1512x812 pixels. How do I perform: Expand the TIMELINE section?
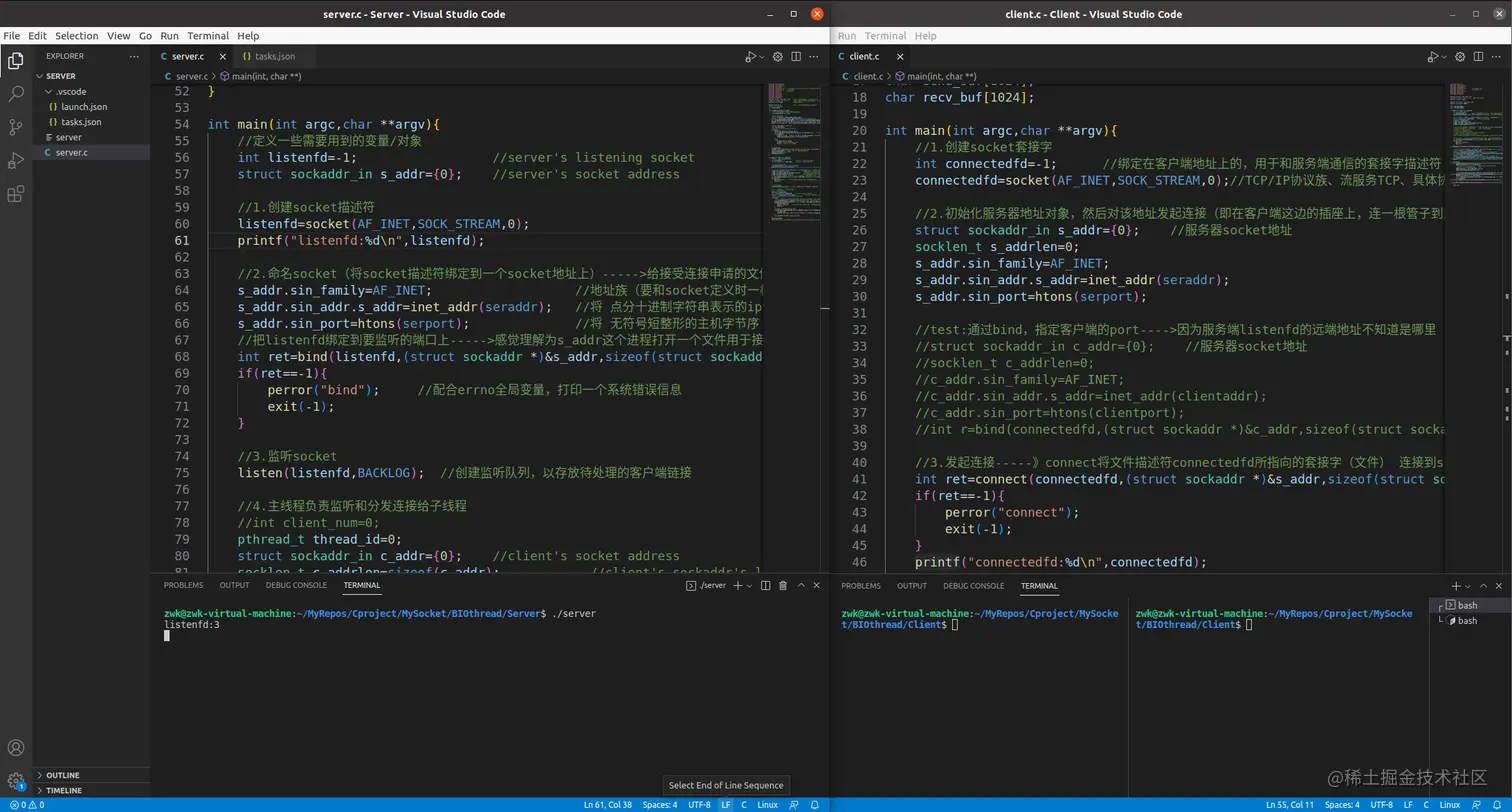[x=63, y=790]
